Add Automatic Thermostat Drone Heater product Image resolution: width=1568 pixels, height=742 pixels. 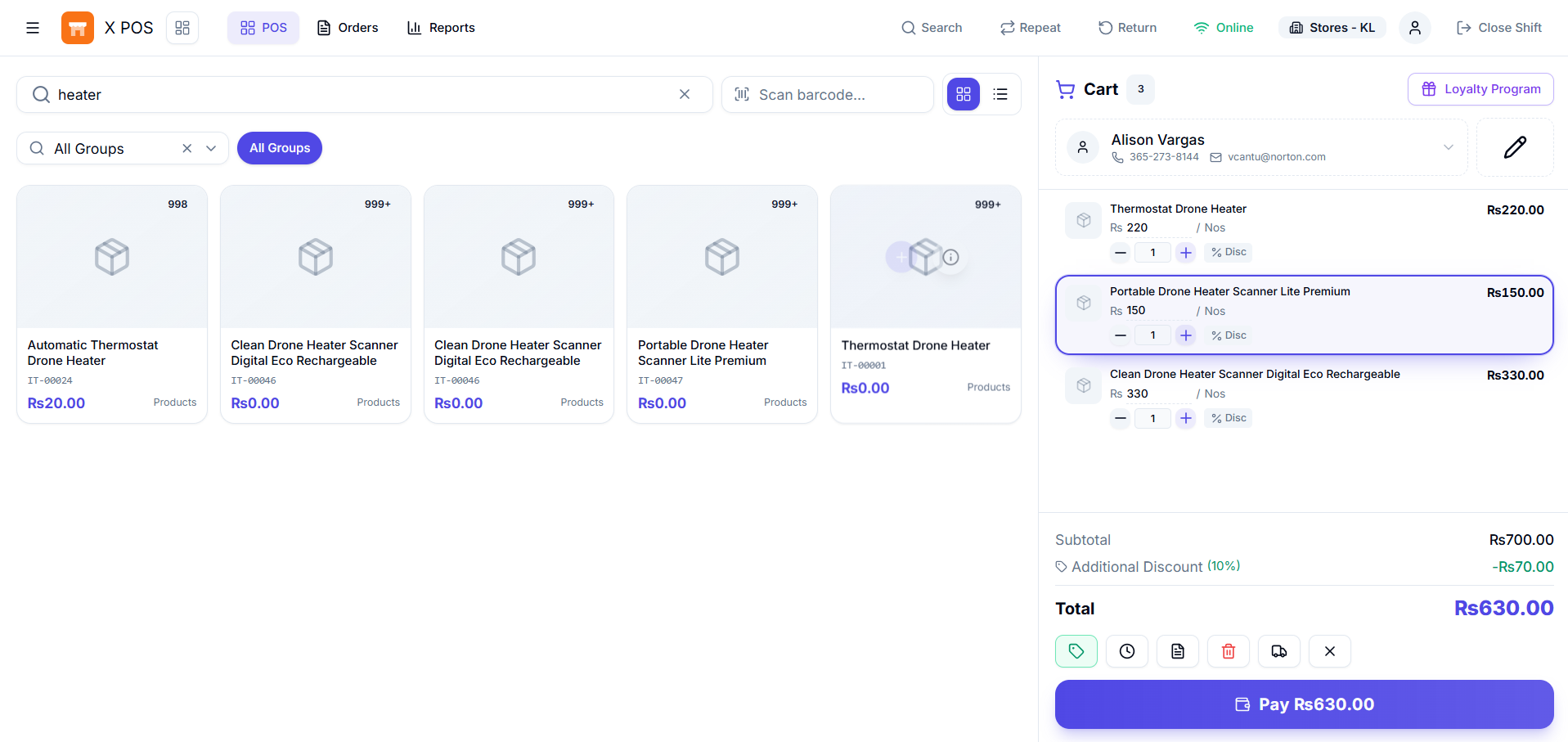[112, 304]
